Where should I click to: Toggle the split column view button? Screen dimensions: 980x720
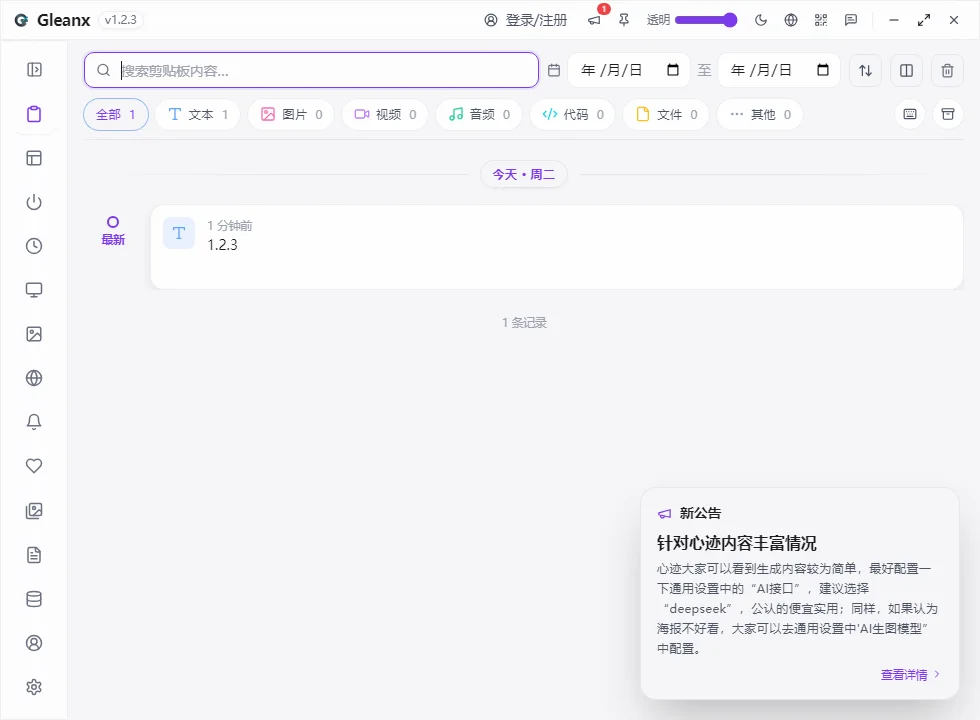point(906,70)
